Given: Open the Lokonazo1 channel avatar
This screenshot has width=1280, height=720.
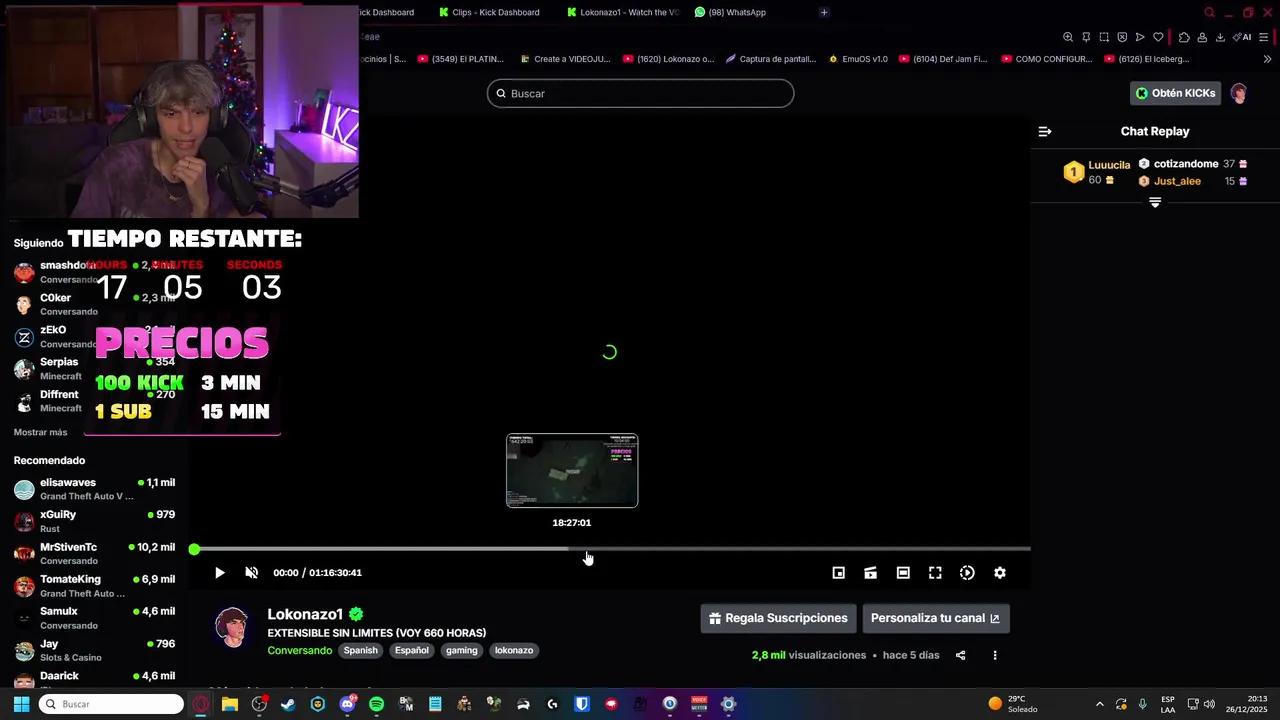Looking at the screenshot, I should click(x=232, y=627).
